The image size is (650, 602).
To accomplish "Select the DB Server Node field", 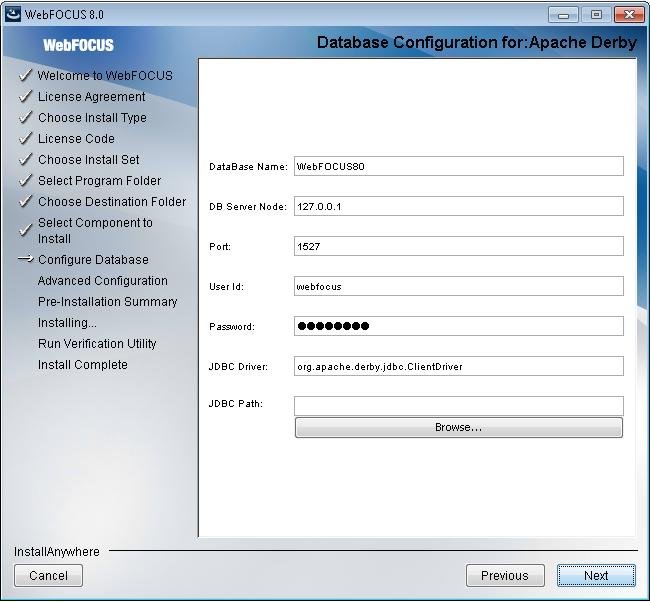I will pos(458,206).
